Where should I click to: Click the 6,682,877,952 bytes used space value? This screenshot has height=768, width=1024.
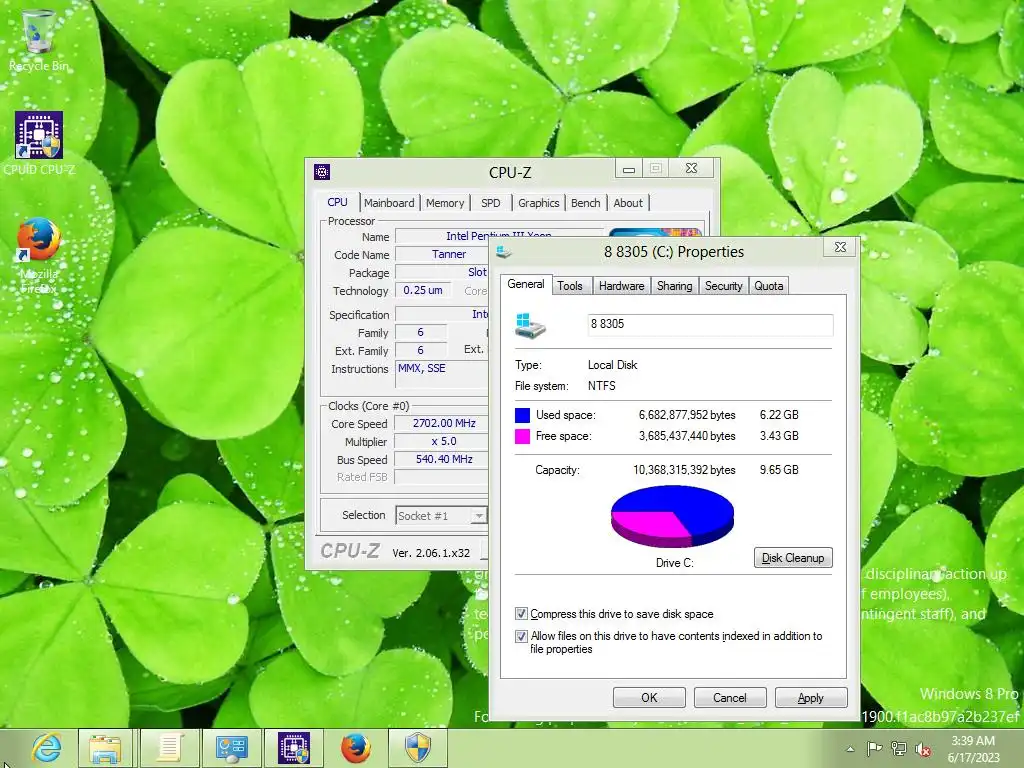687,415
